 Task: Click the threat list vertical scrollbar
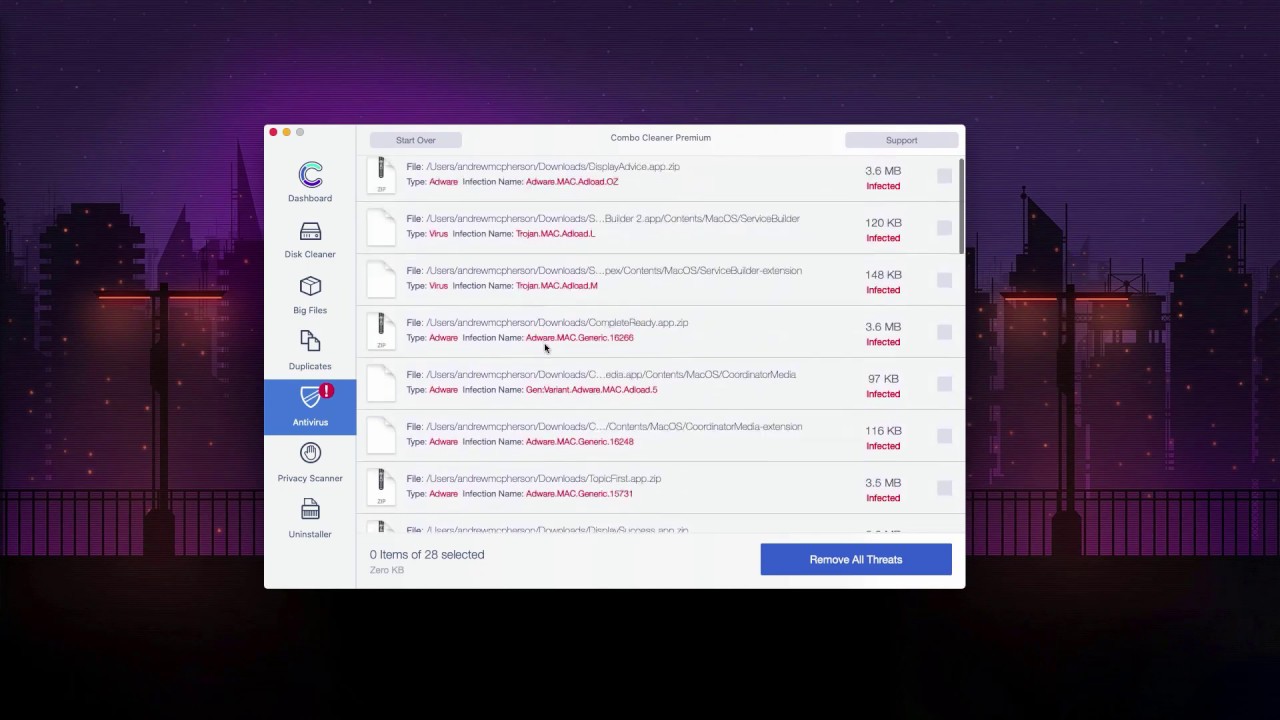961,206
